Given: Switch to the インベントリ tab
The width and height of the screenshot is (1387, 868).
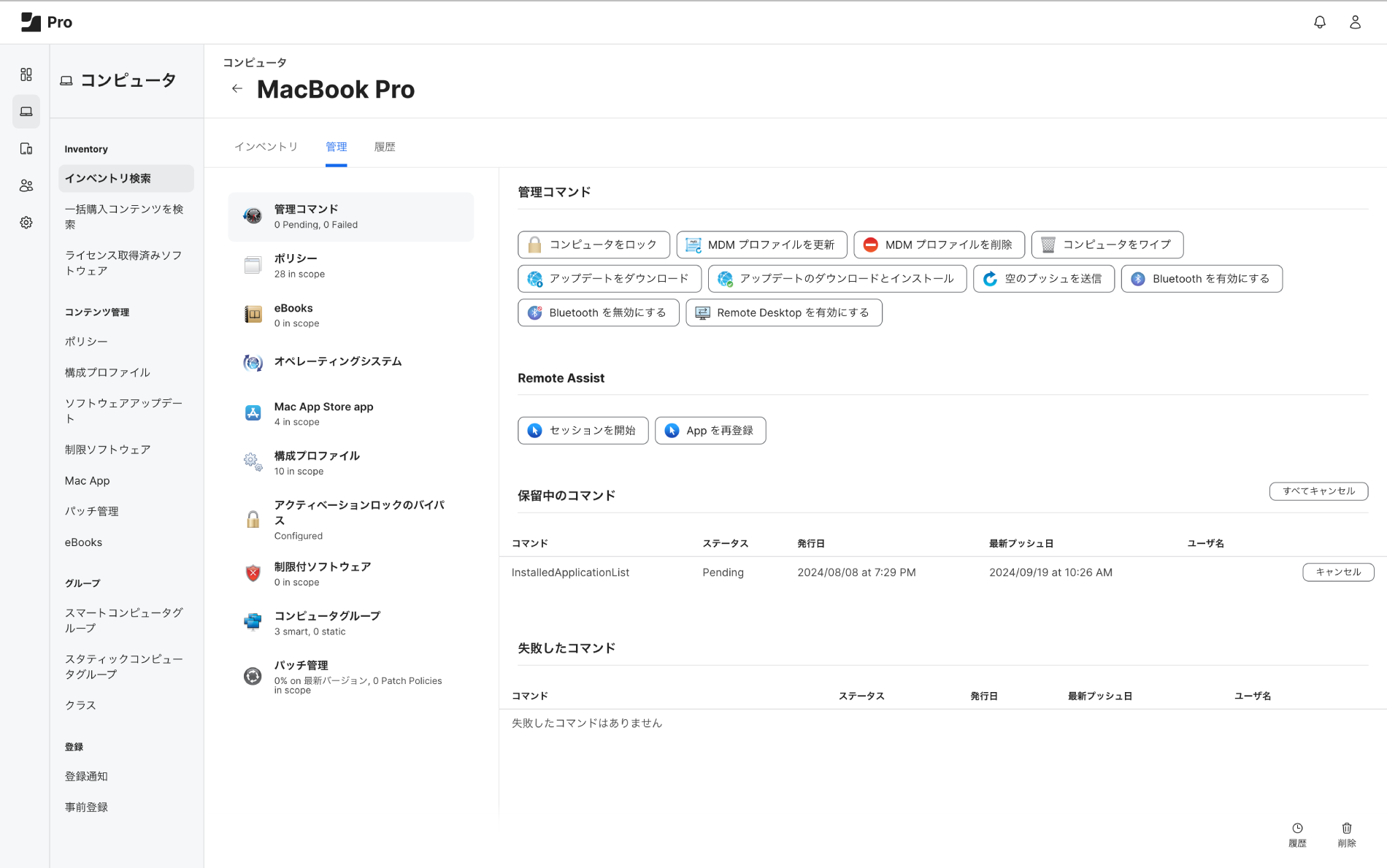Looking at the screenshot, I should click(x=266, y=147).
